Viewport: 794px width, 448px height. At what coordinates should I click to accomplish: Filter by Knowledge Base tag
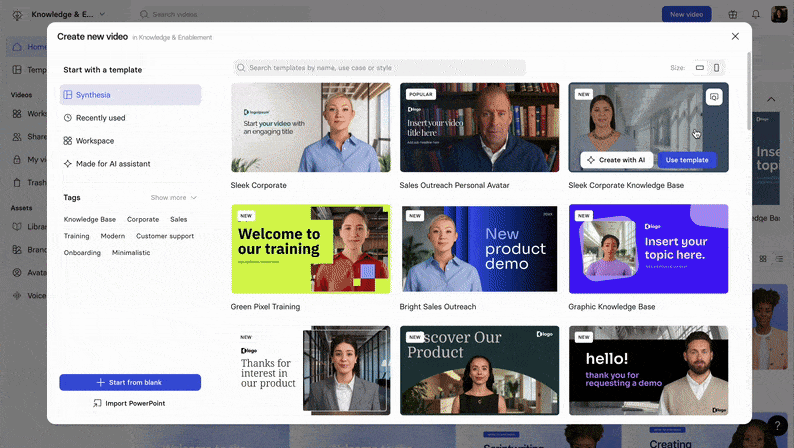pyautogui.click(x=90, y=219)
